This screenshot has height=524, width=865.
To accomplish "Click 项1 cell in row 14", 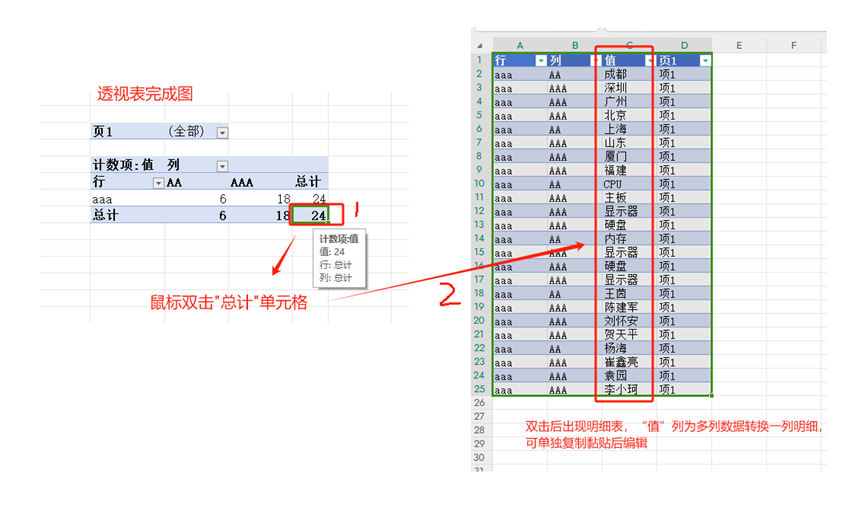I will pyautogui.click(x=684, y=239).
